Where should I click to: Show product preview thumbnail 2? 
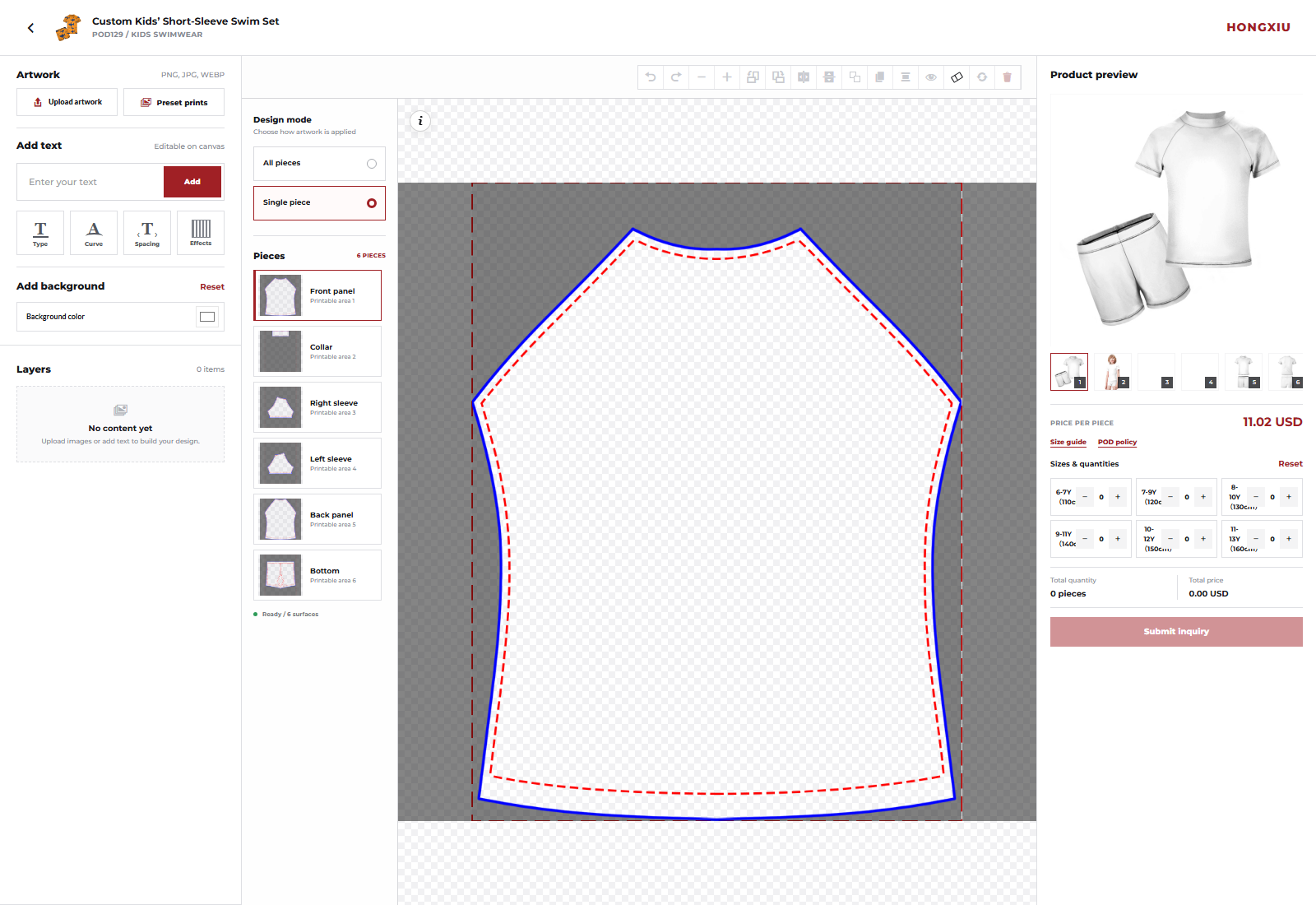pyautogui.click(x=1113, y=372)
